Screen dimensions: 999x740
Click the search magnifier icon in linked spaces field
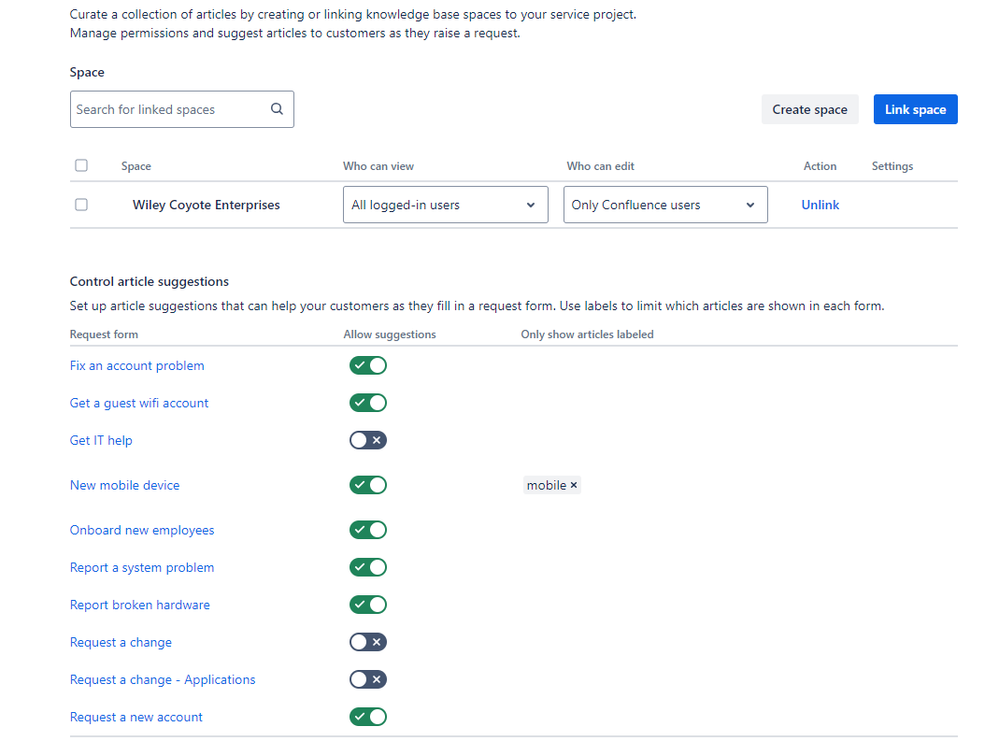277,110
